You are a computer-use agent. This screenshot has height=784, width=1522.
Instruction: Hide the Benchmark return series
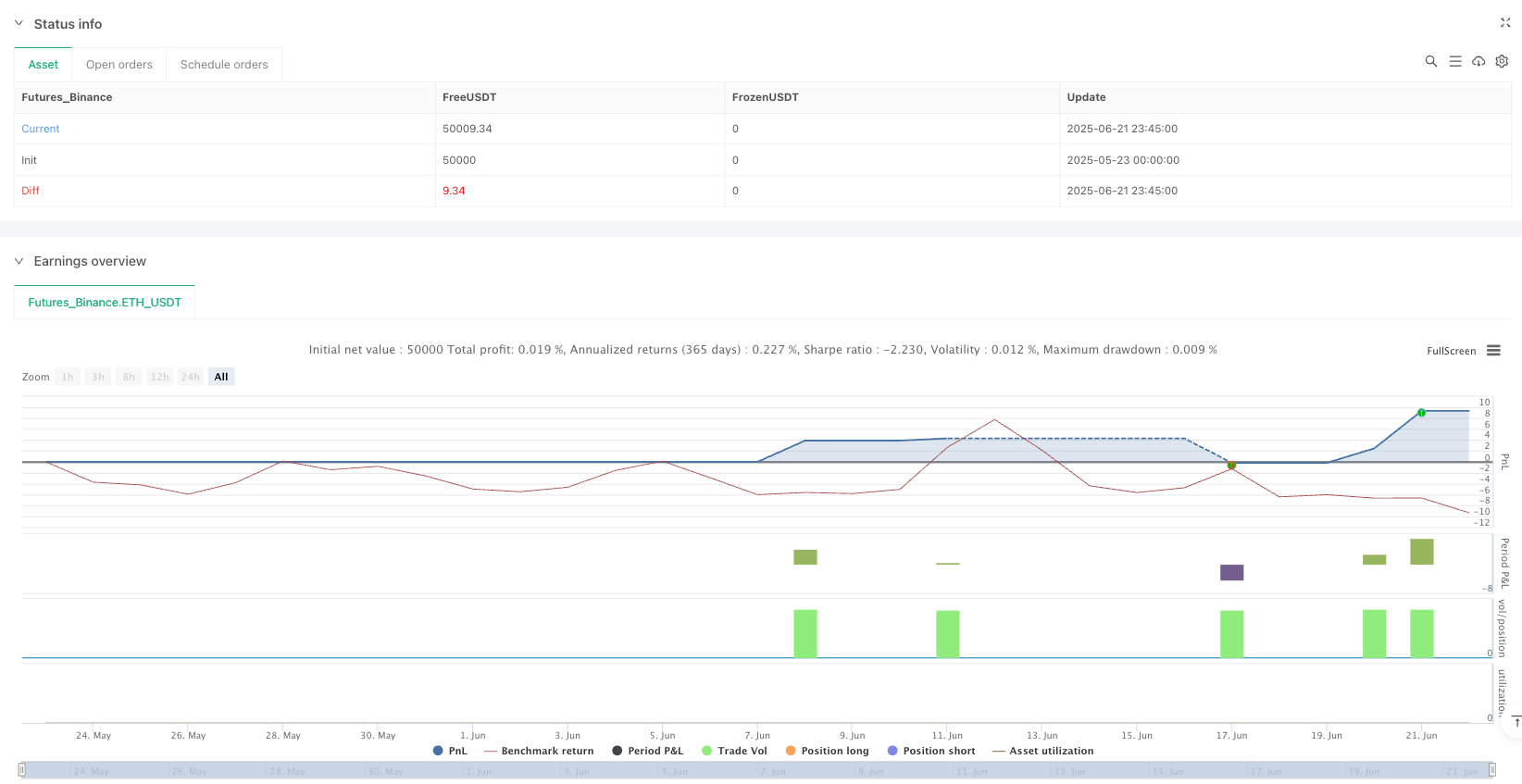click(x=538, y=751)
